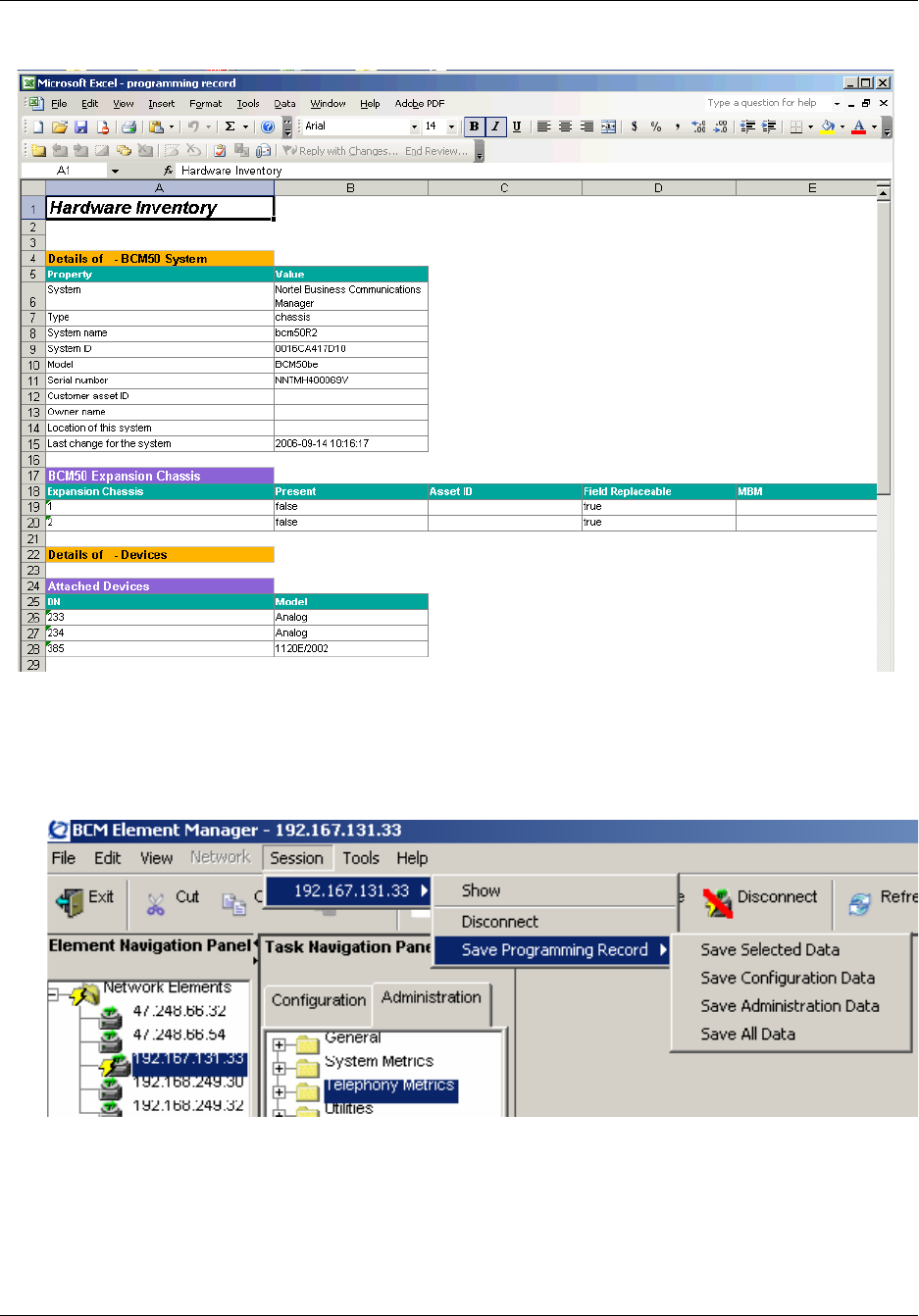Center text alignment in Excel toolbar
The width and height of the screenshot is (919, 1316).
[x=565, y=127]
